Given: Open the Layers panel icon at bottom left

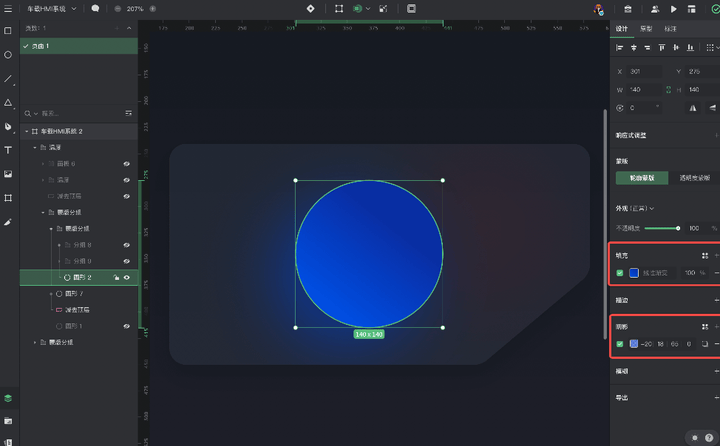Looking at the screenshot, I should tap(8, 398).
